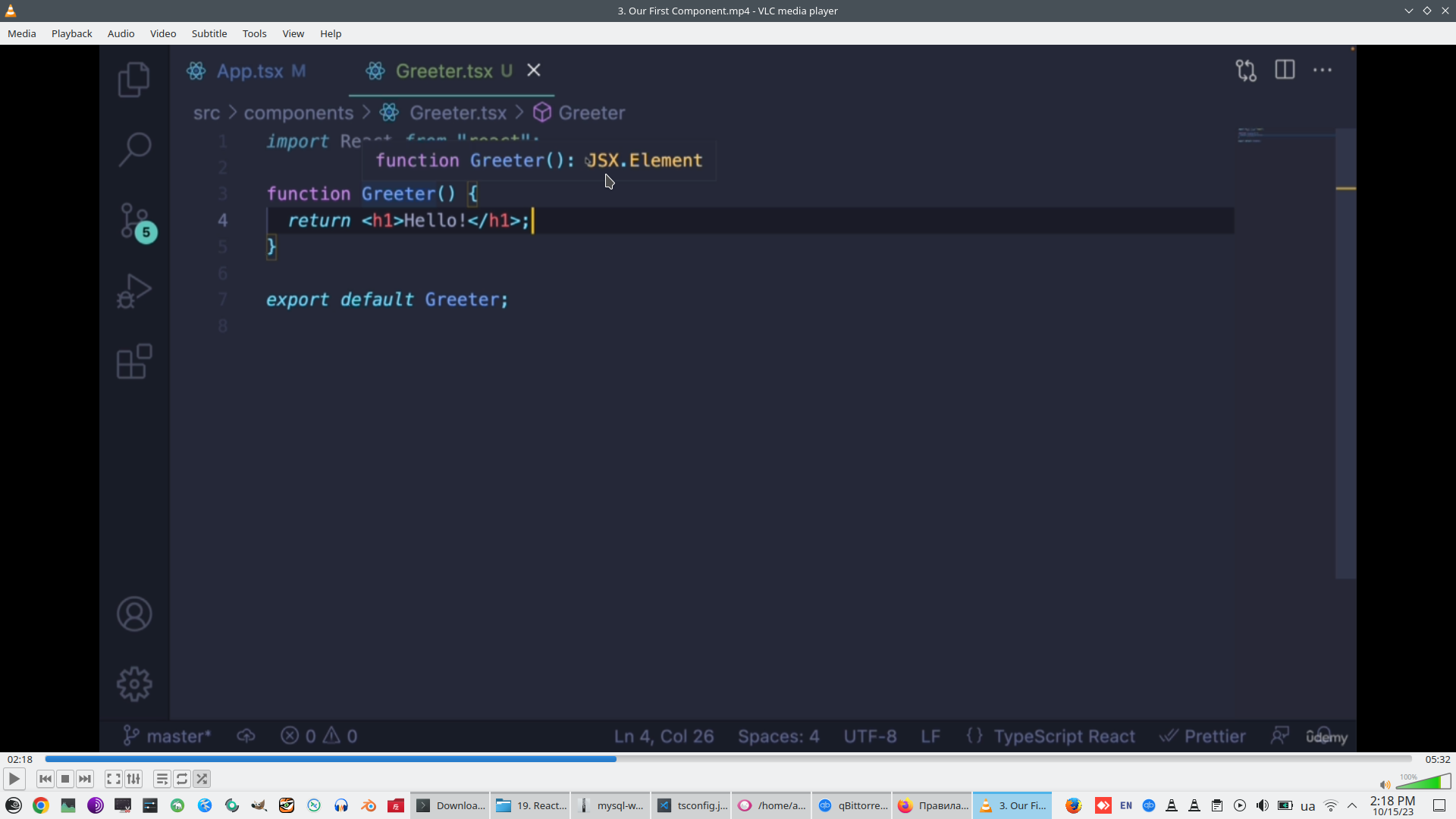Mute audio via speaker icon
Image resolution: width=1456 pixels, height=819 pixels.
pos(1385,785)
